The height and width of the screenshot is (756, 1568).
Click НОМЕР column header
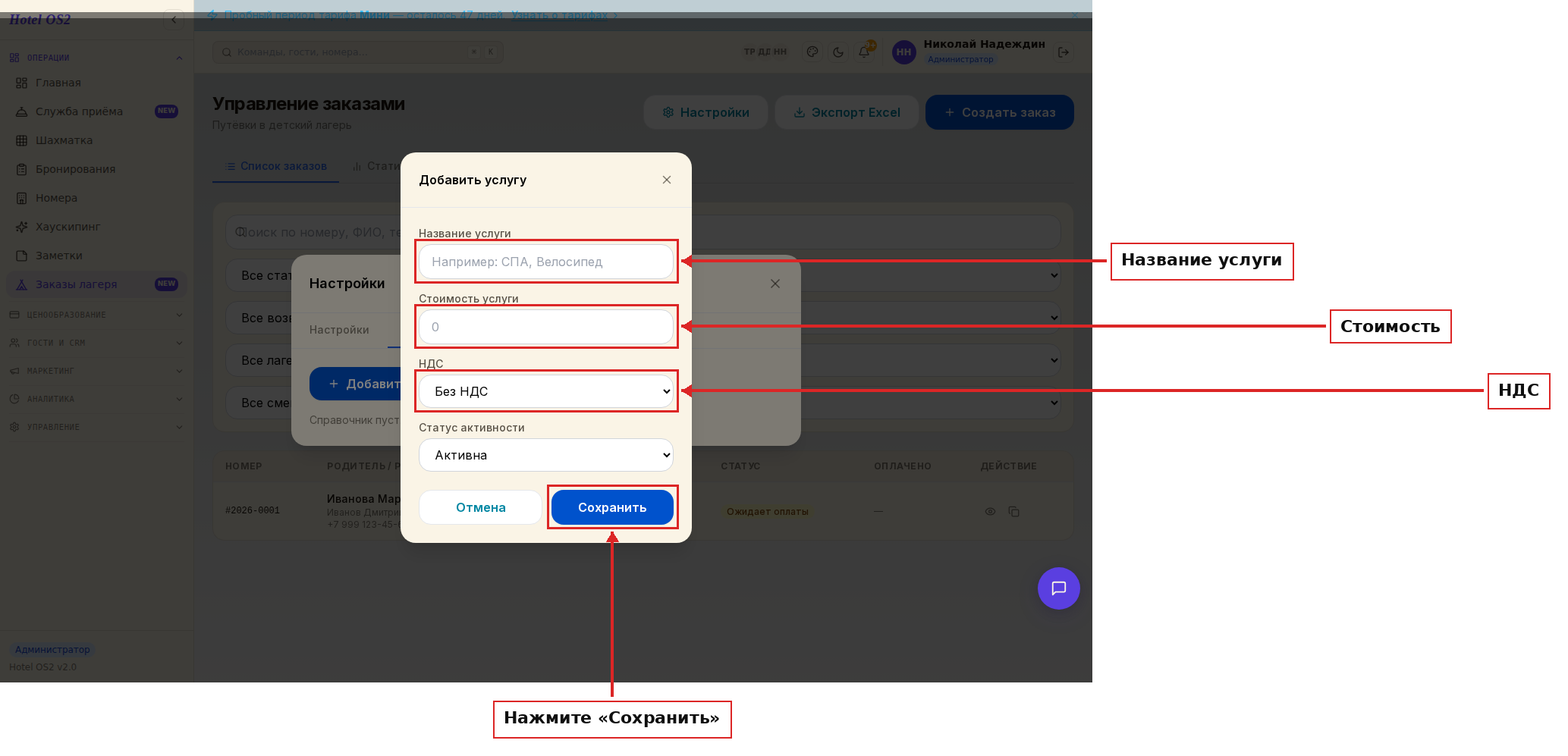pyautogui.click(x=244, y=466)
